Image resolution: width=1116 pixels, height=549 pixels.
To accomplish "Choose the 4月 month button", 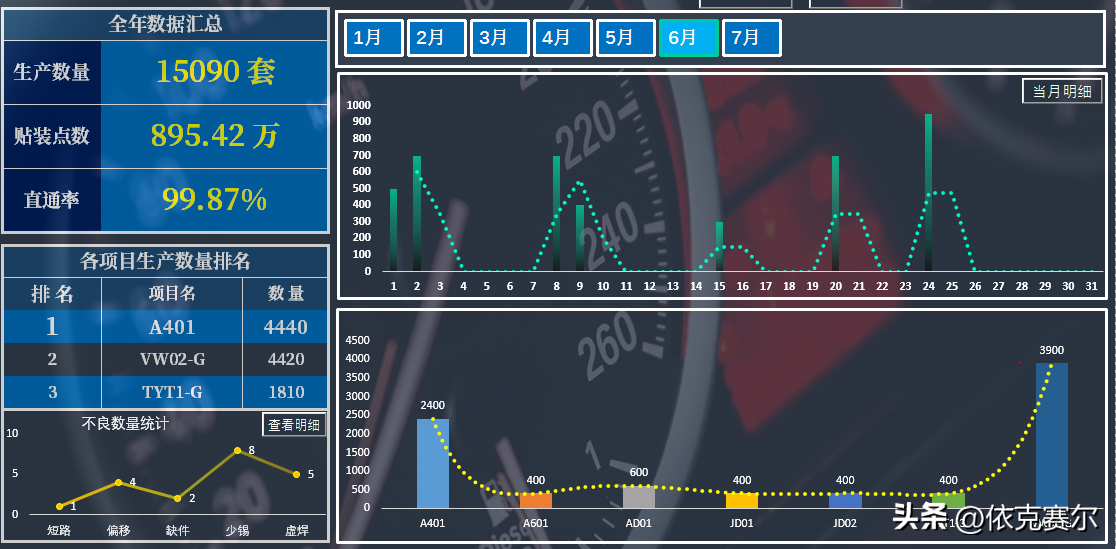I will (562, 38).
